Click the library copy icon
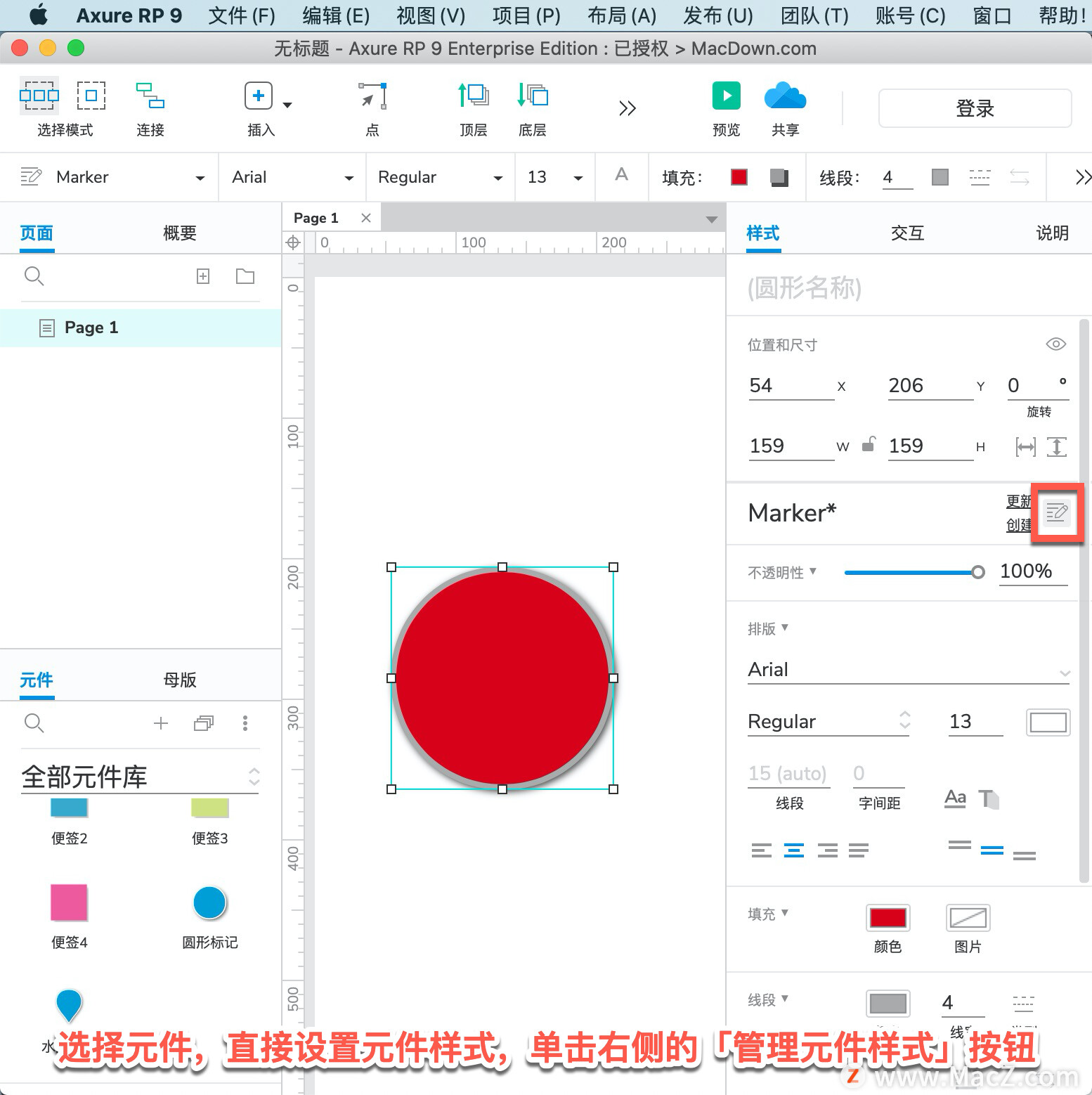Screen dimensions: 1092x1095 tap(204, 723)
